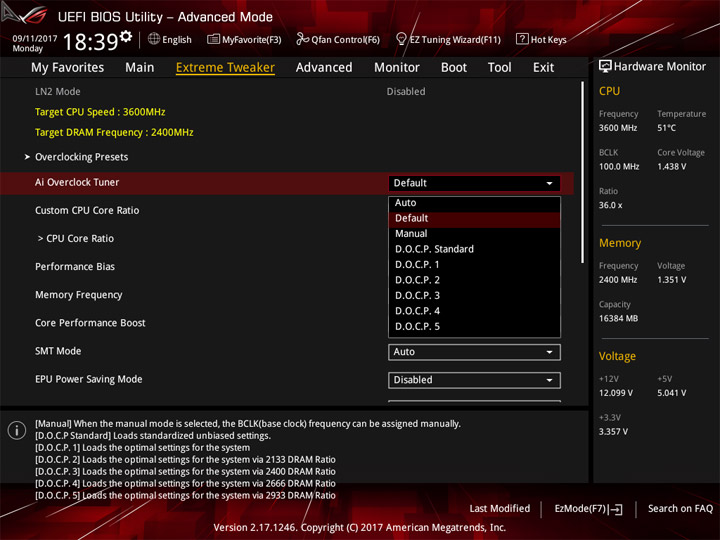Click the settings list scrollbar
The image size is (720, 540).
[583, 172]
